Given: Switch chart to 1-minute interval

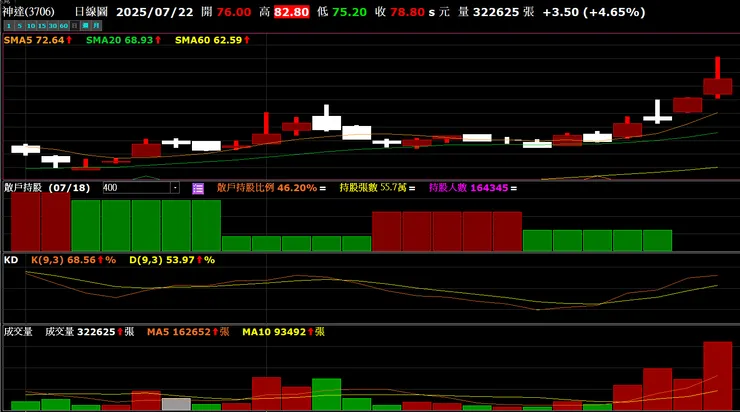Looking at the screenshot, I should point(9,25).
